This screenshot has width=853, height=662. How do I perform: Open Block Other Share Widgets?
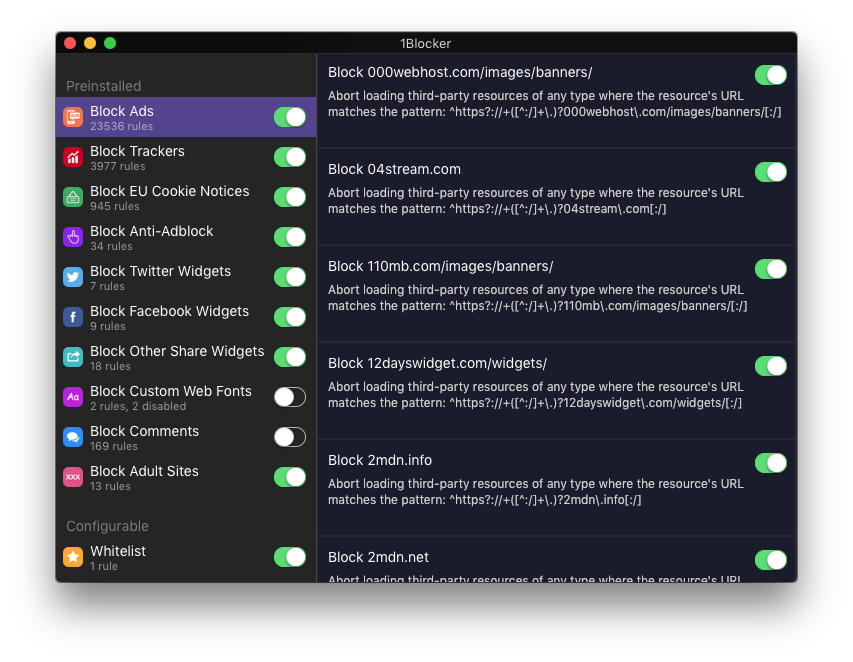[x=186, y=357]
